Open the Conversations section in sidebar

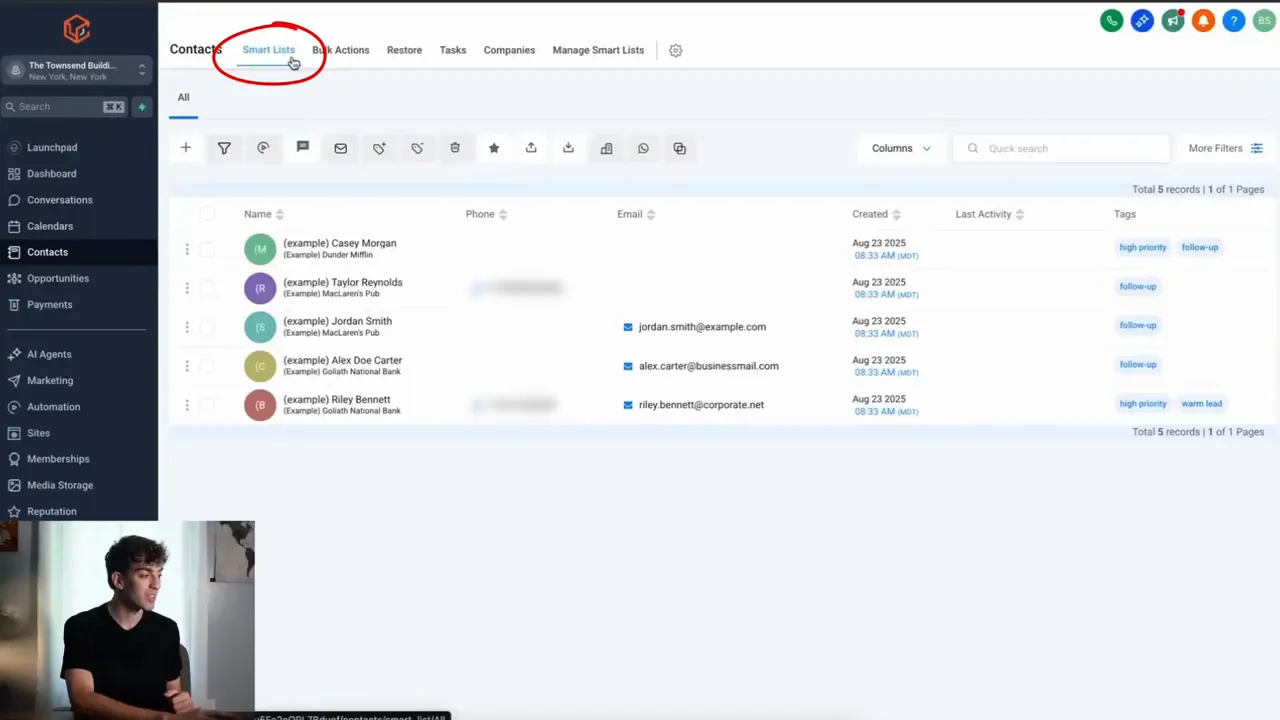59,199
